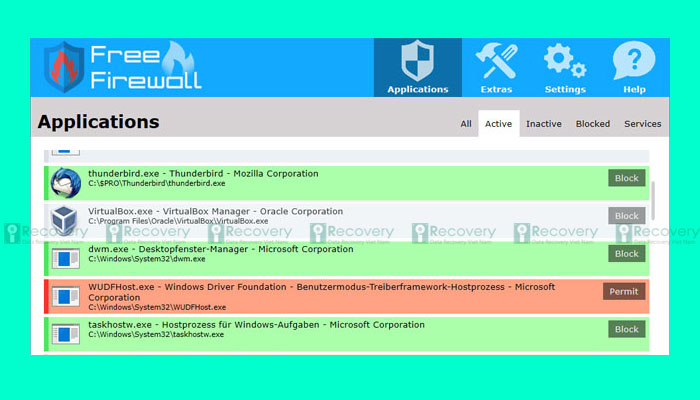Select the thunderbird.exe Mozilla Corporation row title
The height and width of the screenshot is (400, 700).
point(203,174)
